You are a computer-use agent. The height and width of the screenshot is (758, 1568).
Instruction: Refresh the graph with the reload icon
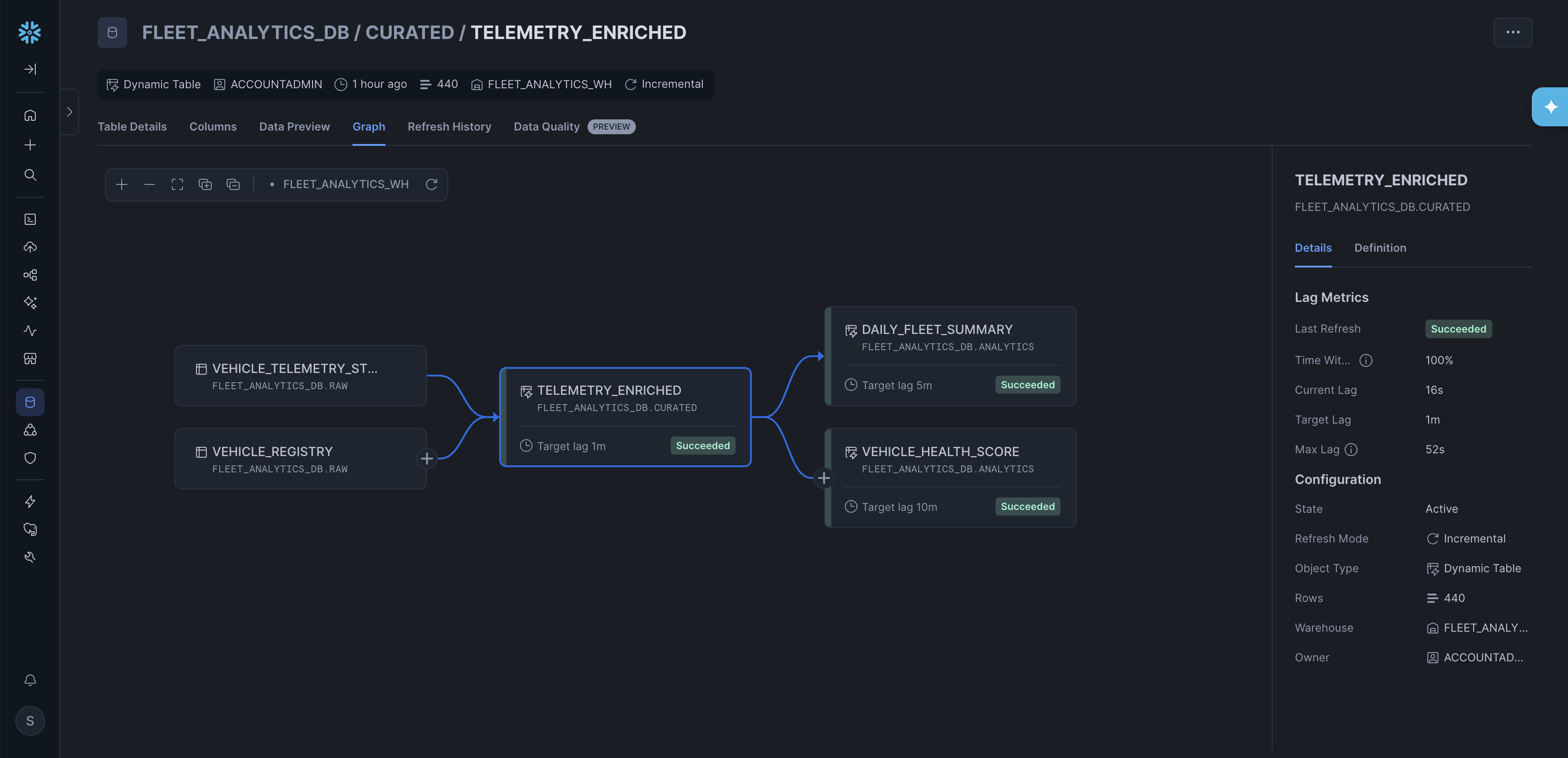(x=431, y=184)
